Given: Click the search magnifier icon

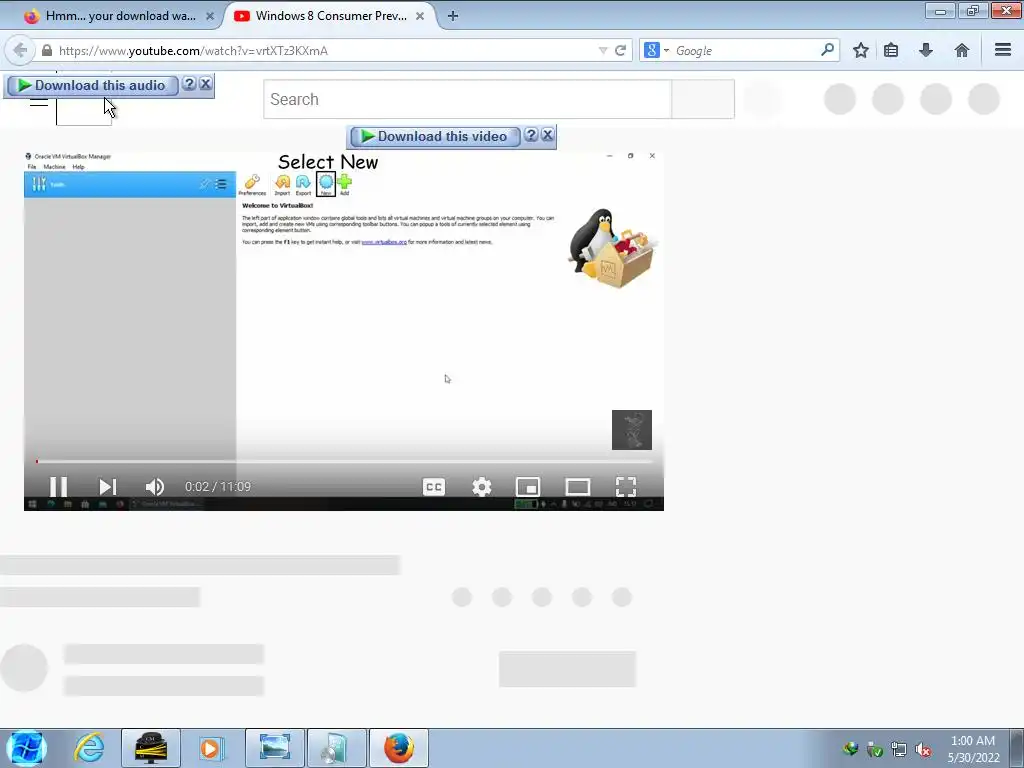Looking at the screenshot, I should click(827, 50).
